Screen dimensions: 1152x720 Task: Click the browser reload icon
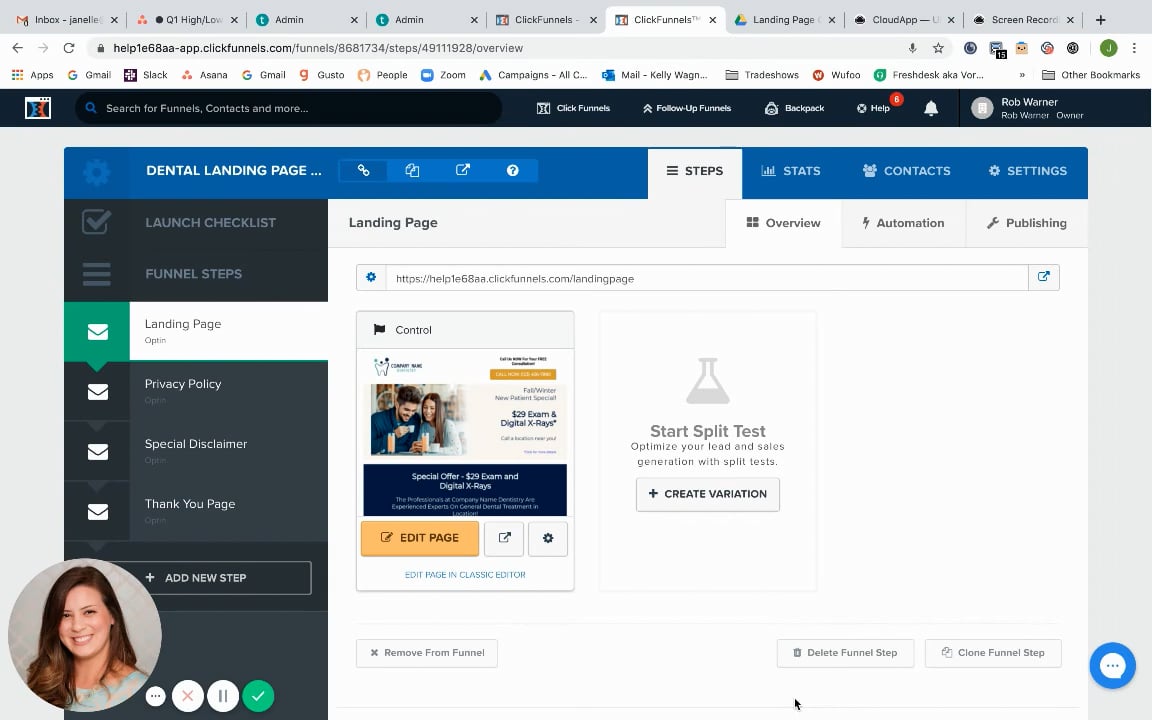pyautogui.click(x=69, y=48)
